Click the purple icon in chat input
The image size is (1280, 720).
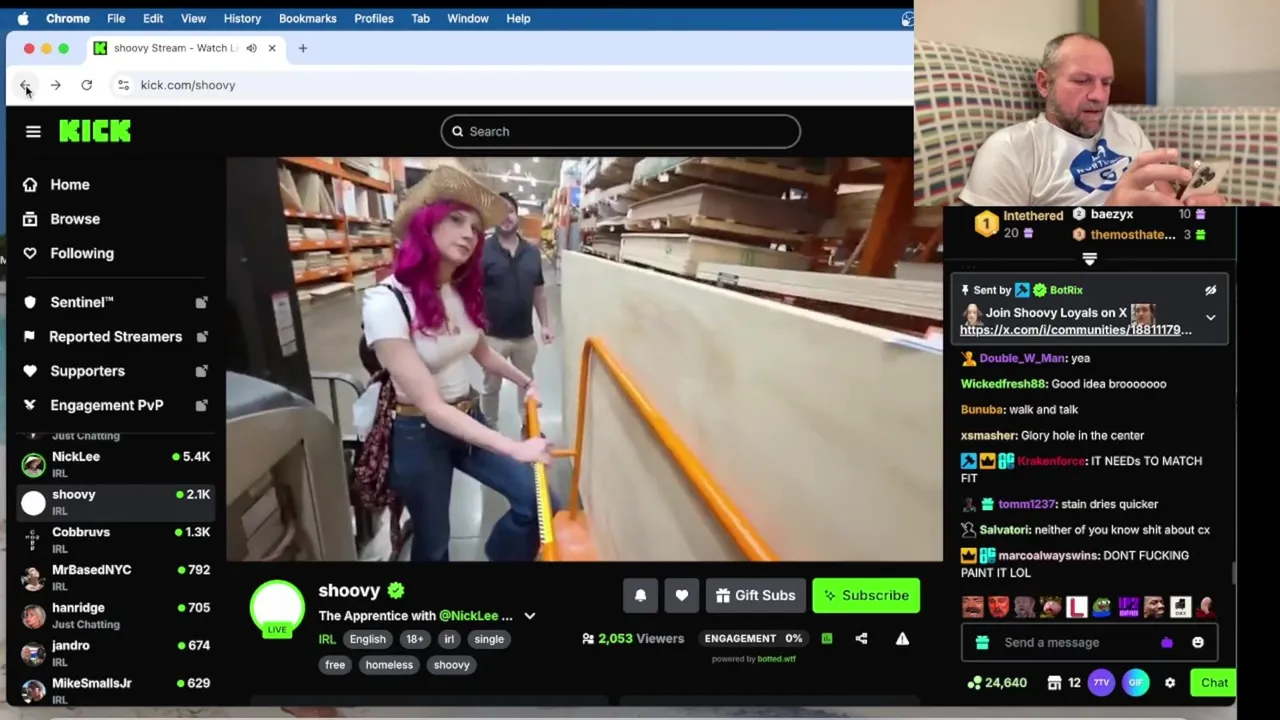click(x=1167, y=643)
